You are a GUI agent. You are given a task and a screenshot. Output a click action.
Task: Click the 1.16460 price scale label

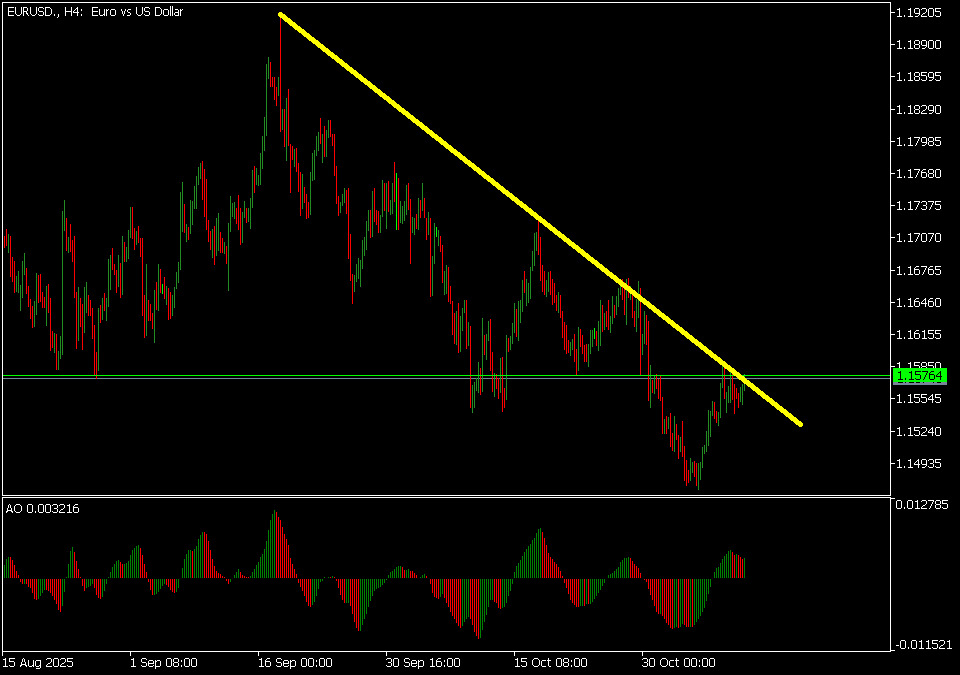pyautogui.click(x=918, y=302)
